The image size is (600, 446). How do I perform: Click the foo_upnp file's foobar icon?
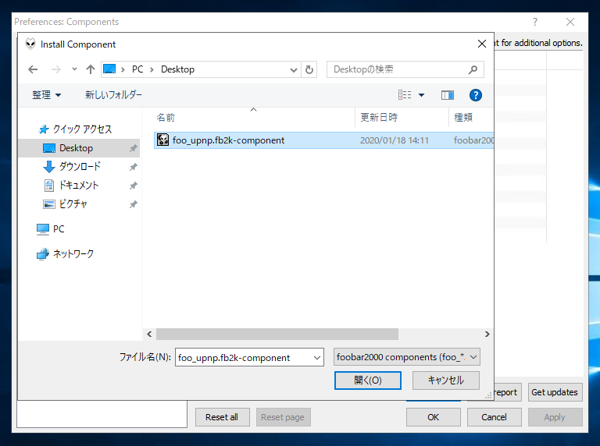pyautogui.click(x=163, y=140)
